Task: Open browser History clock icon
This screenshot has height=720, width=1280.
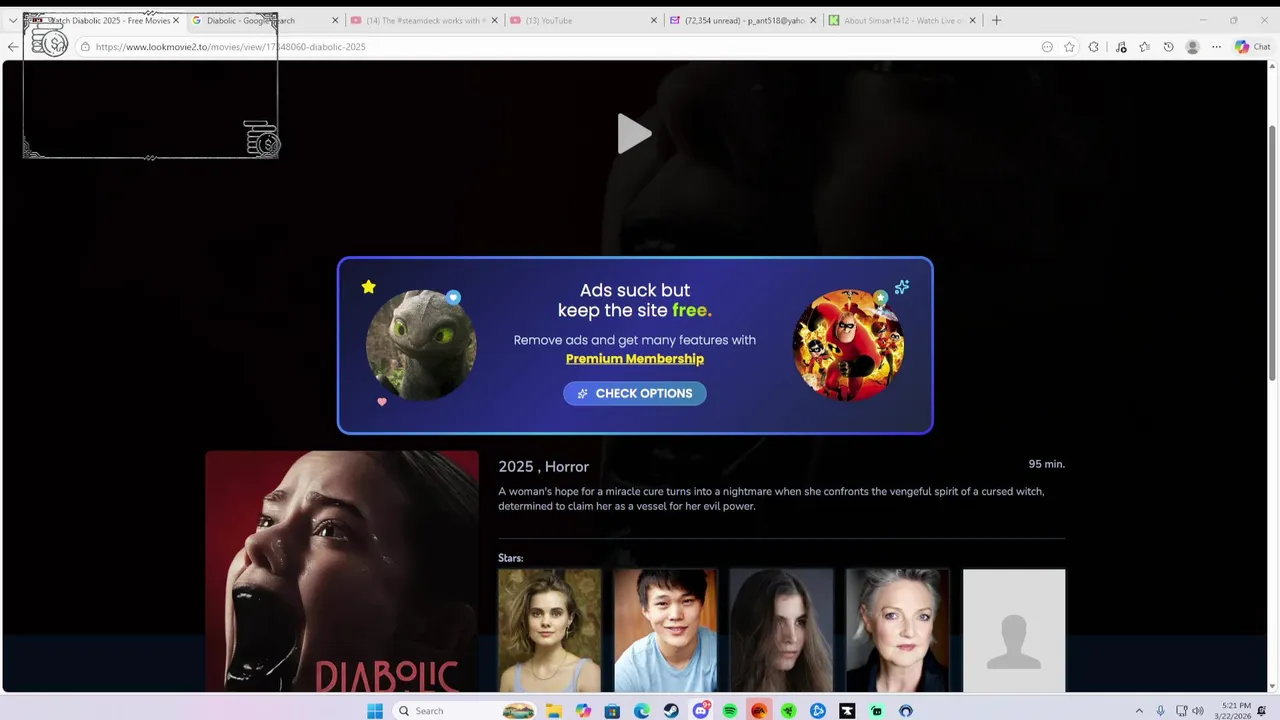Action: (1168, 47)
